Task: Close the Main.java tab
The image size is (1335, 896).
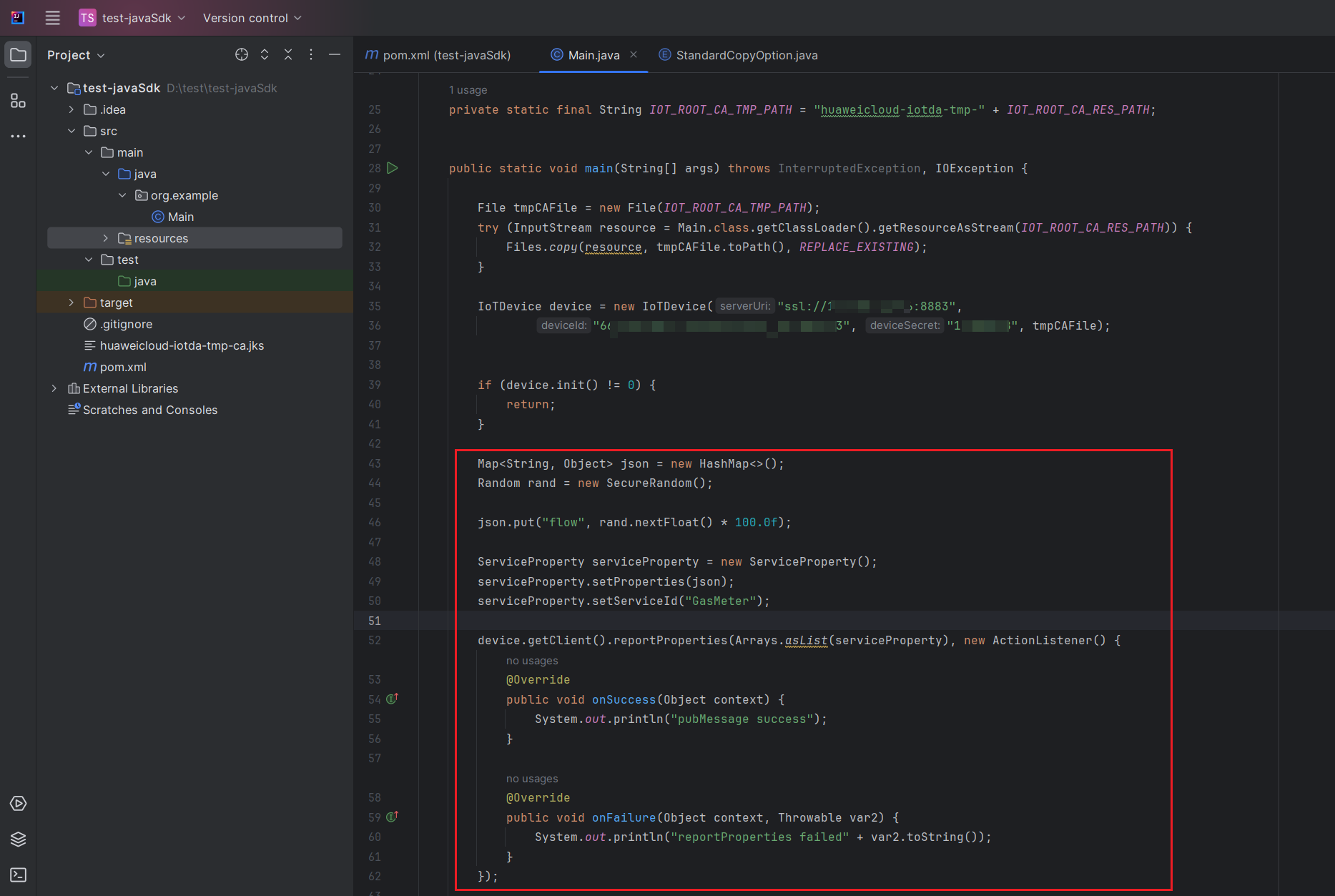Action: point(634,55)
